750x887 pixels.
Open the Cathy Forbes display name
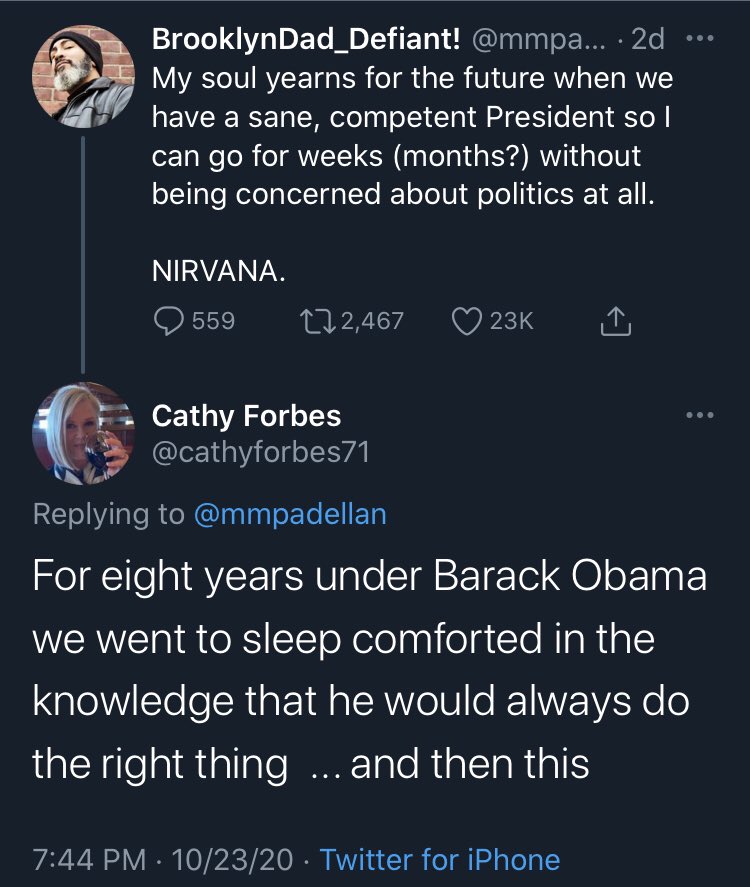click(x=246, y=415)
